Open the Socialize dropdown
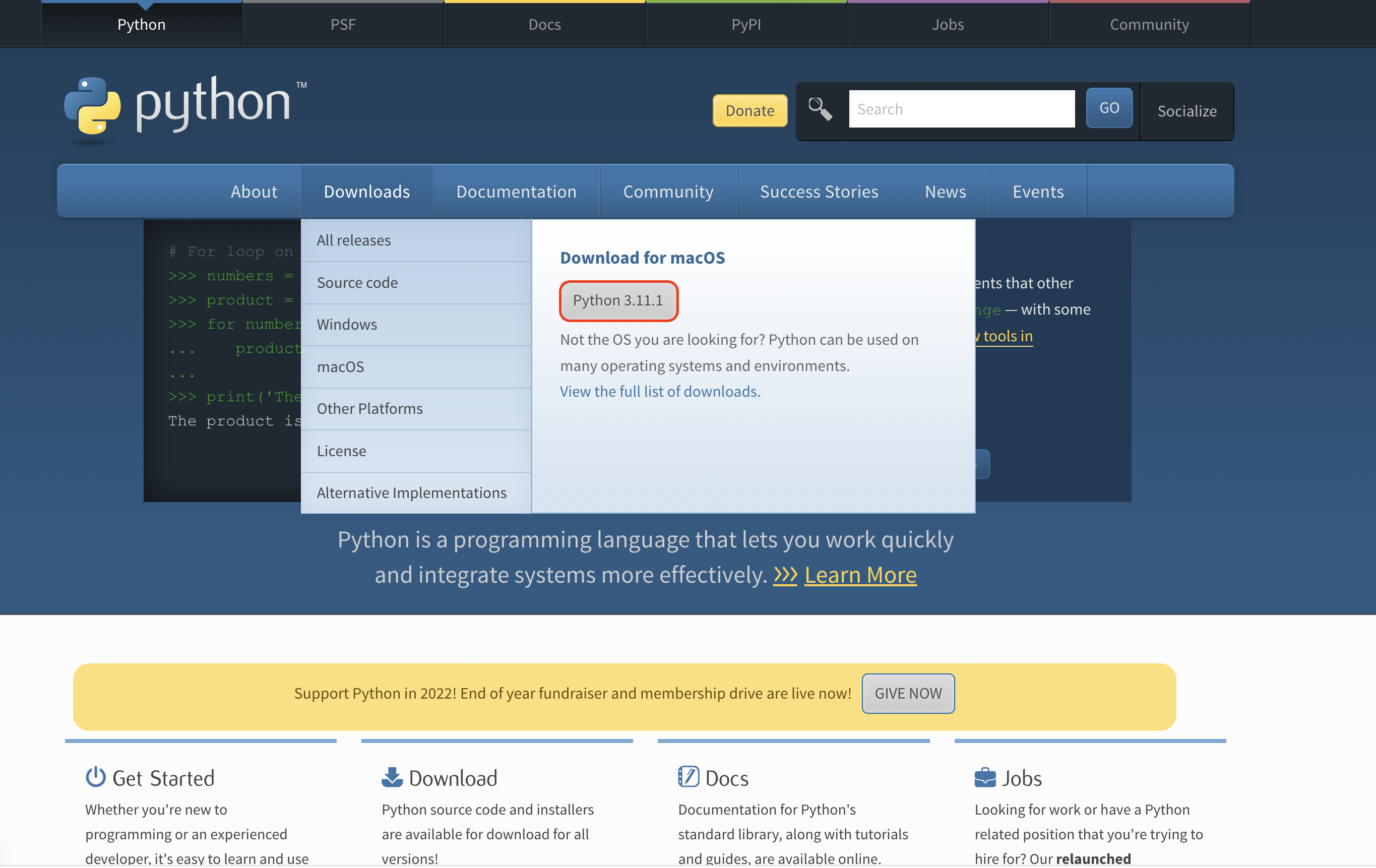This screenshot has height=868, width=1376. click(1186, 111)
